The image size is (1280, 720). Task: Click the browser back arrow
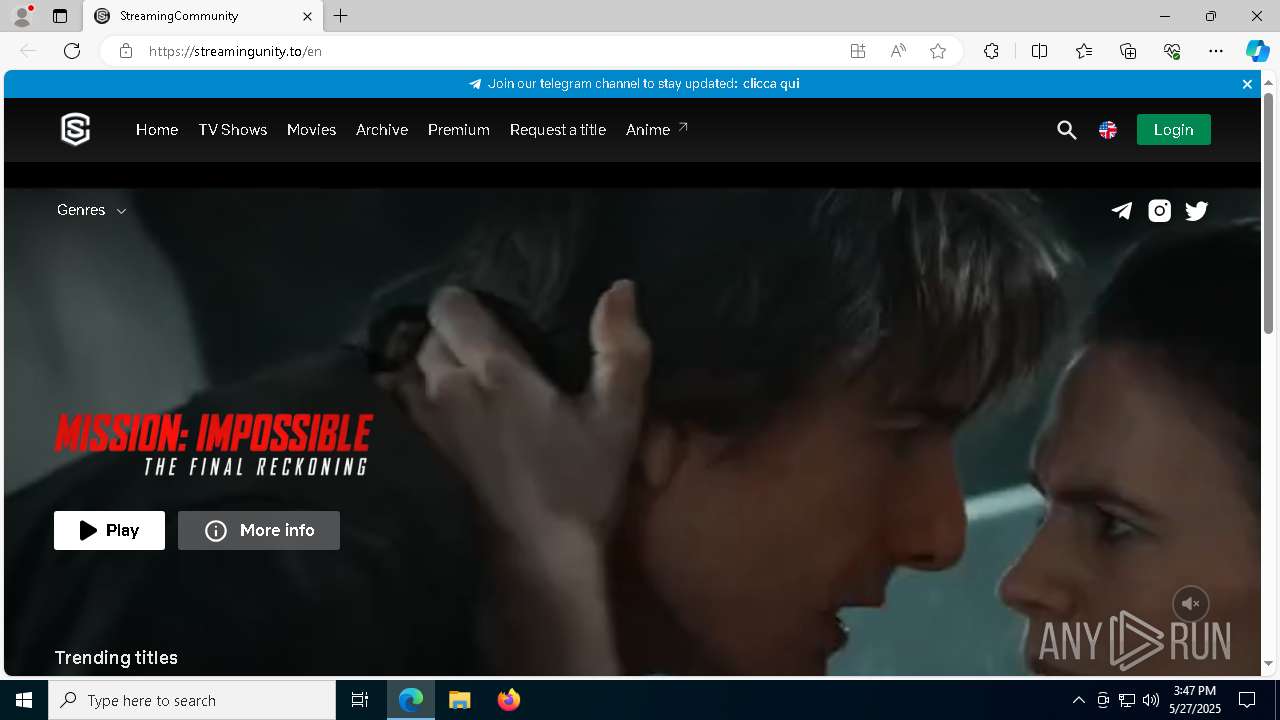pos(28,51)
